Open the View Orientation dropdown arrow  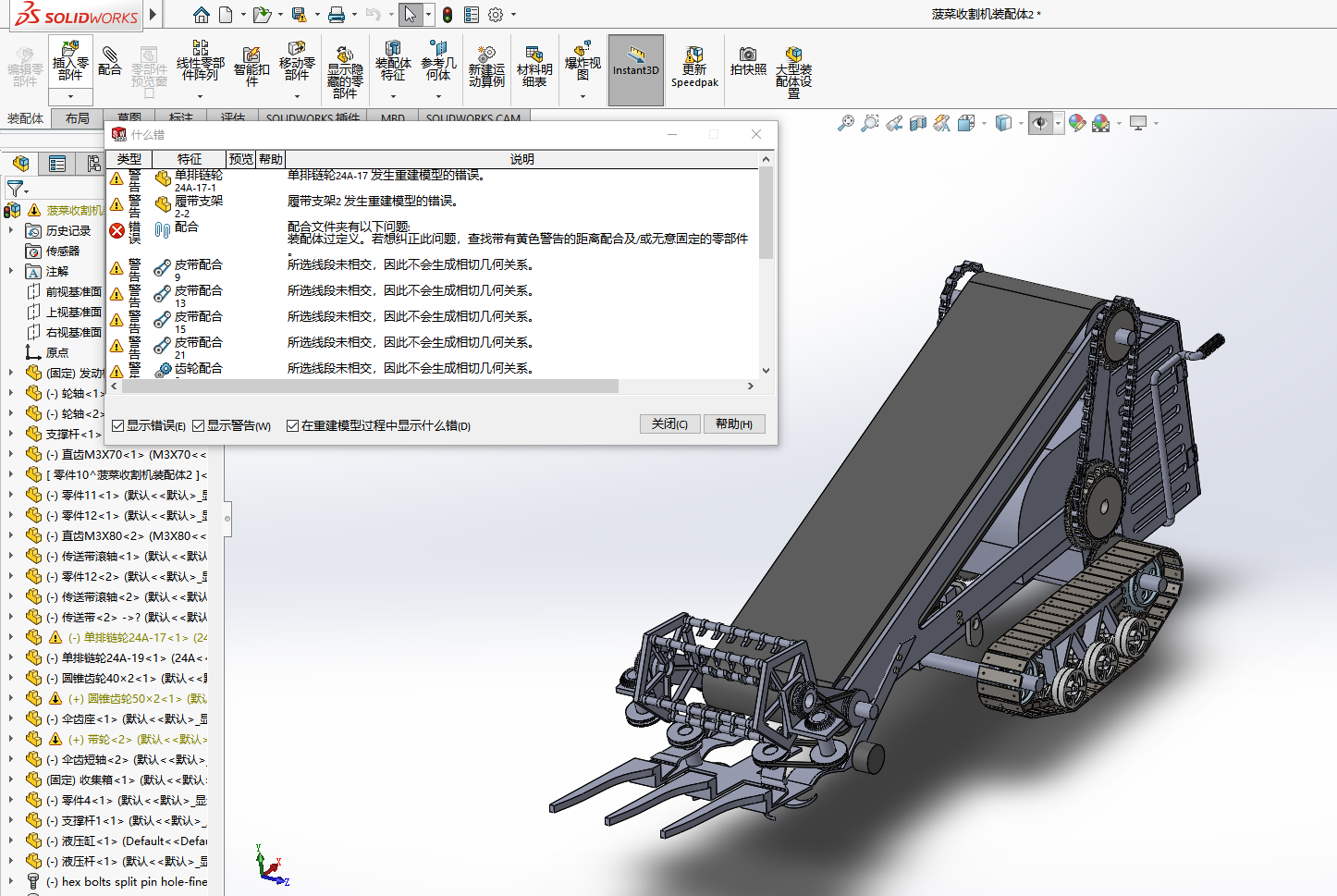coord(984,123)
